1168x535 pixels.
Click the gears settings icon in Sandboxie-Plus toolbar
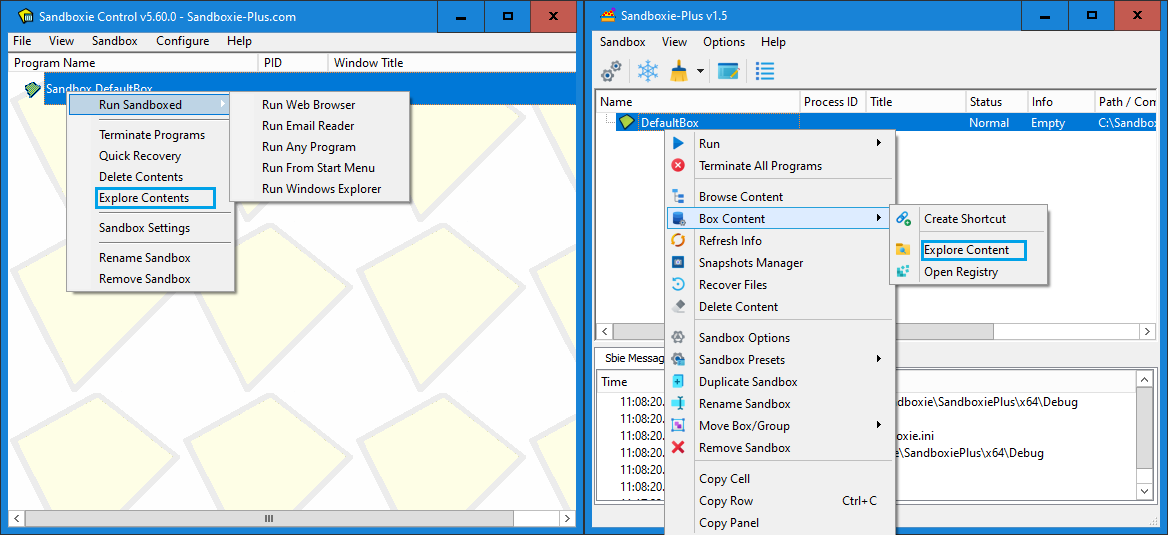click(x=611, y=71)
